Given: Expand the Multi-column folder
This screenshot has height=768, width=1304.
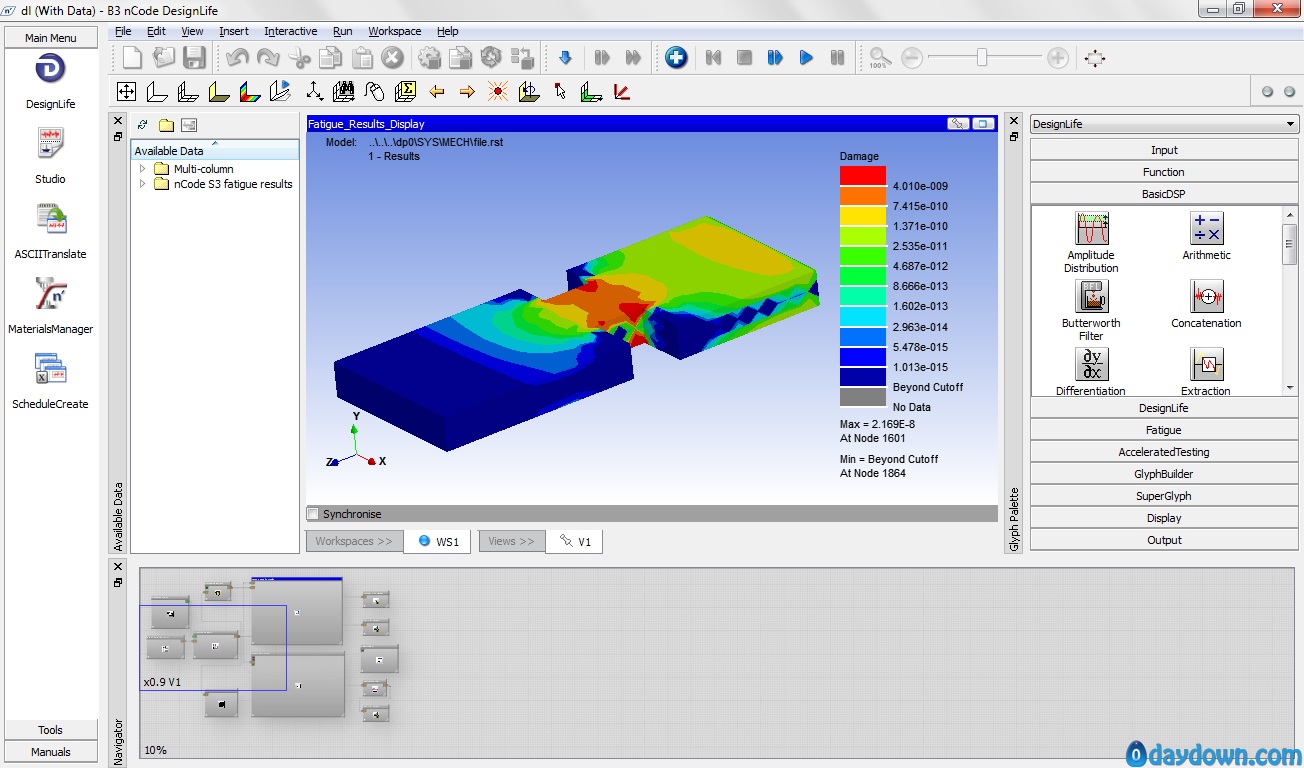Looking at the screenshot, I should [142, 169].
